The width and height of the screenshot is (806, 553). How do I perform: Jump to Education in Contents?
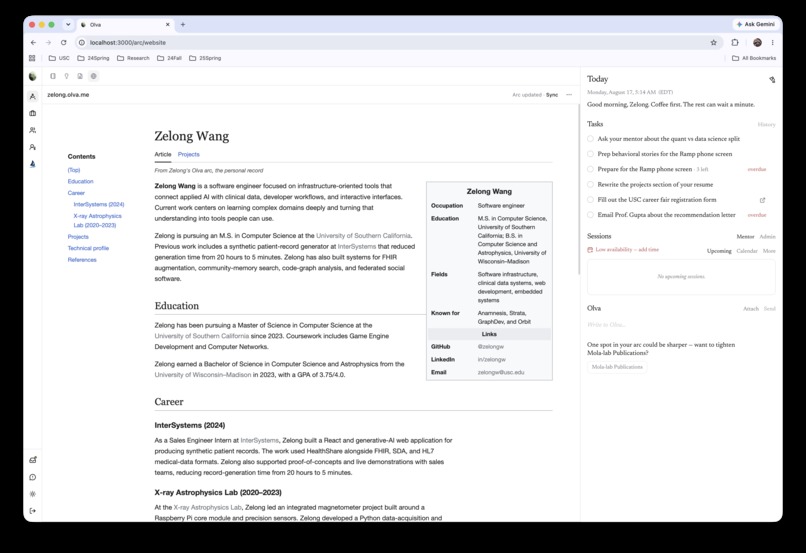pos(81,181)
